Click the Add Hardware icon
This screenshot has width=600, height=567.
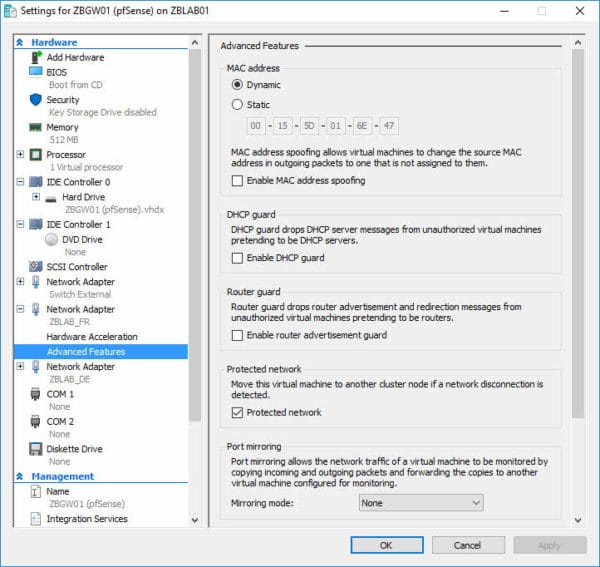[x=37, y=57]
